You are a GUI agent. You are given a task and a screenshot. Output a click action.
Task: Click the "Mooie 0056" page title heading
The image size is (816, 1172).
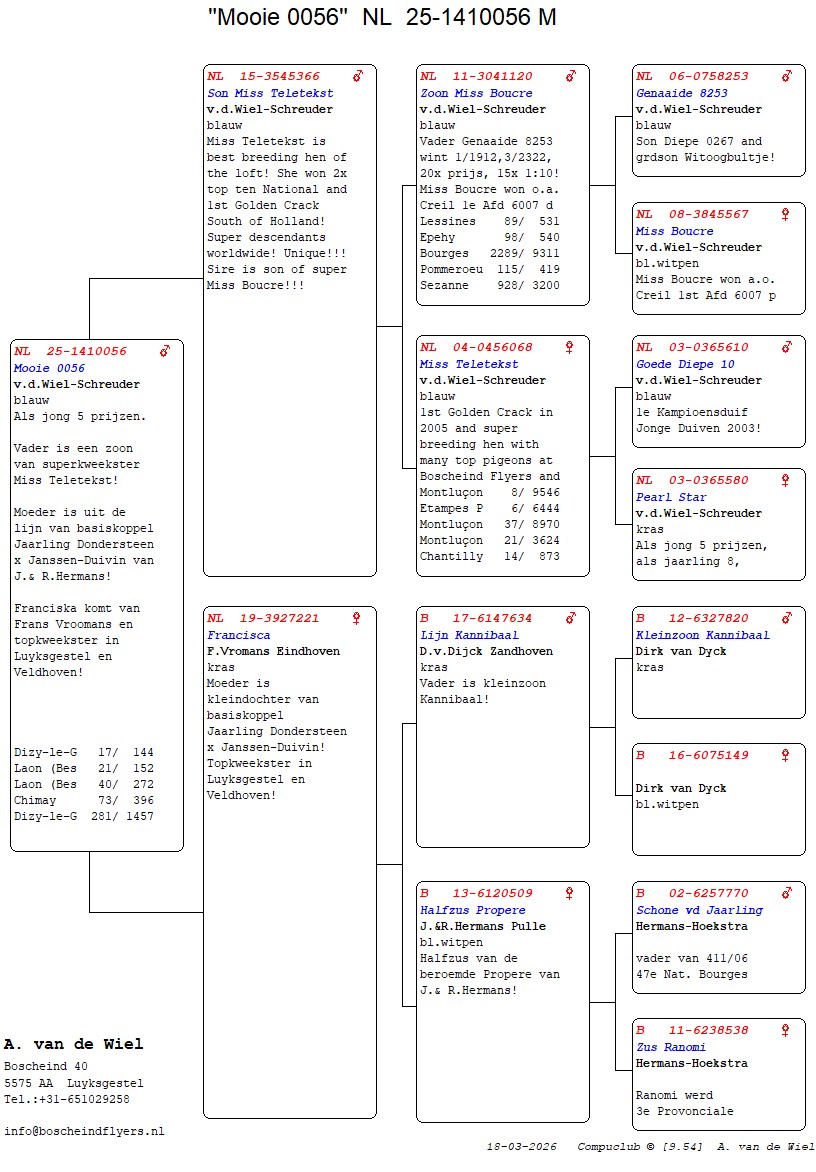[382, 18]
